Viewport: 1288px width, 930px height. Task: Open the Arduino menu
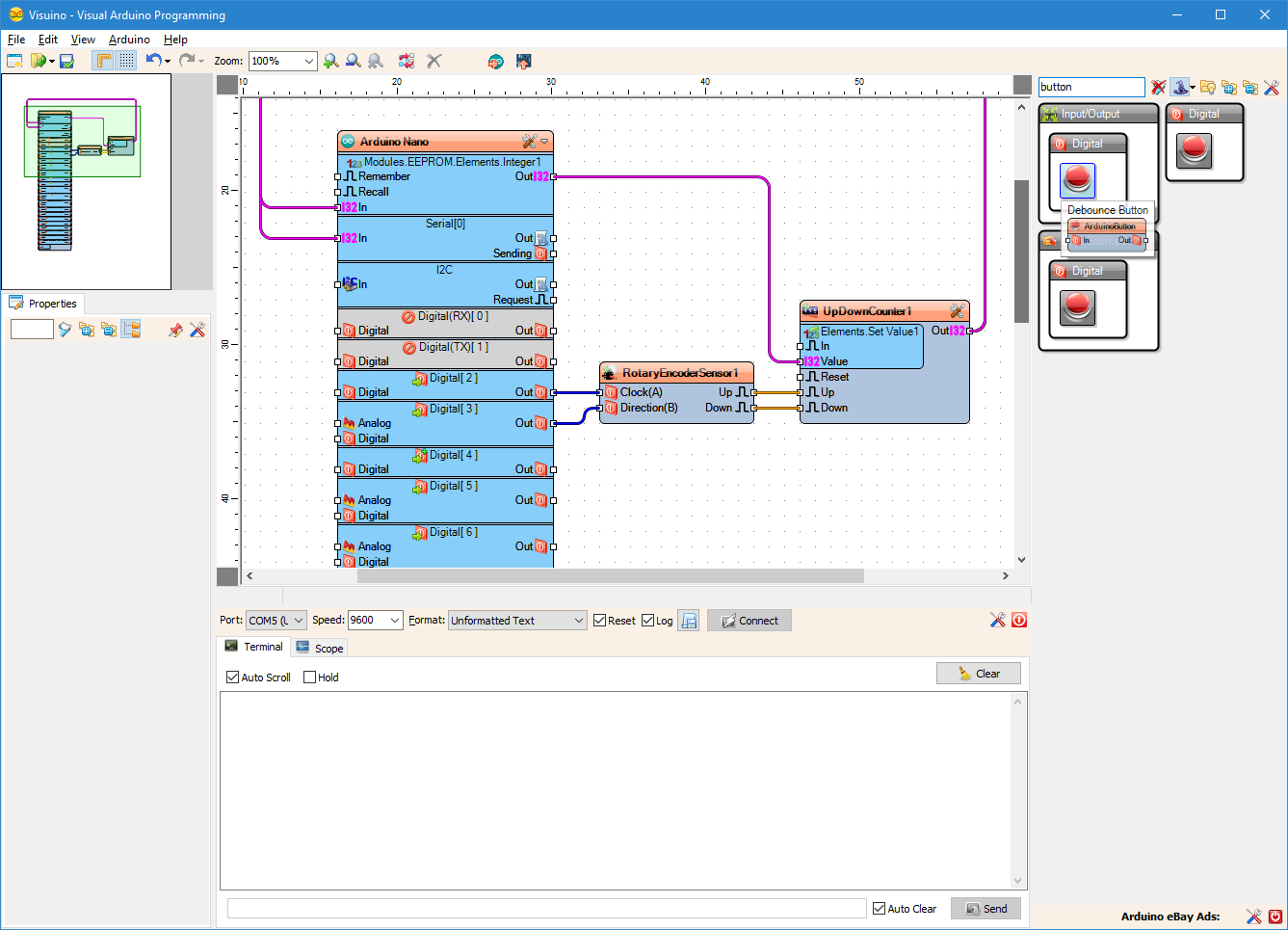coord(129,40)
